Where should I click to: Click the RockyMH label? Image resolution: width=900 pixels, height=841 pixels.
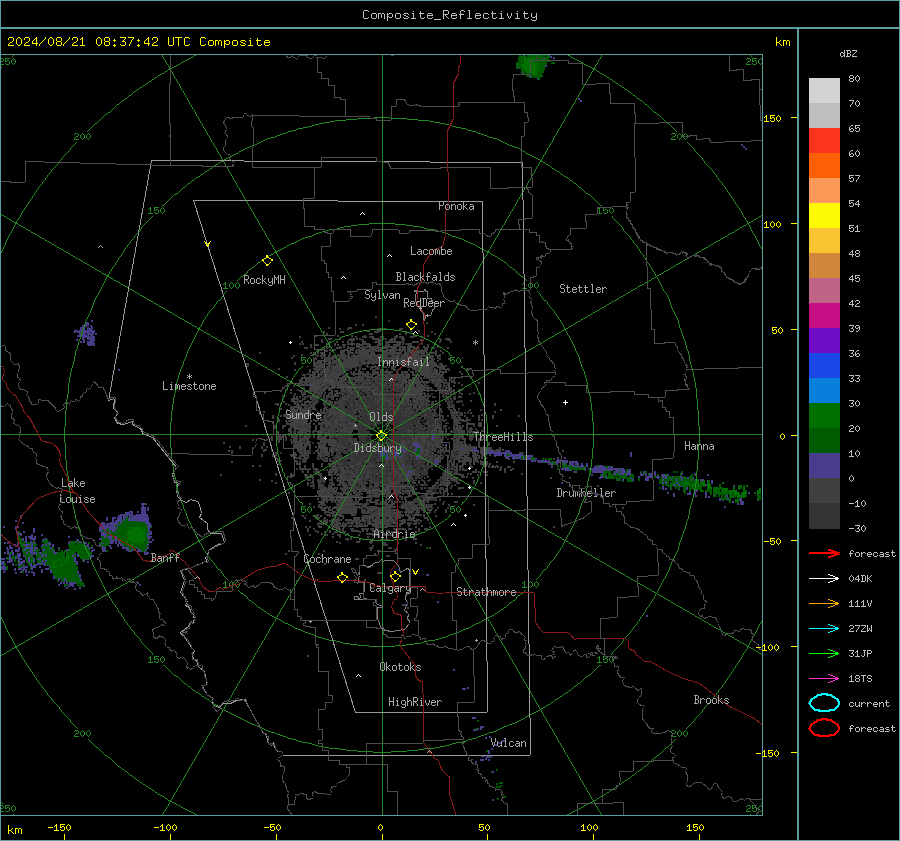click(x=264, y=280)
